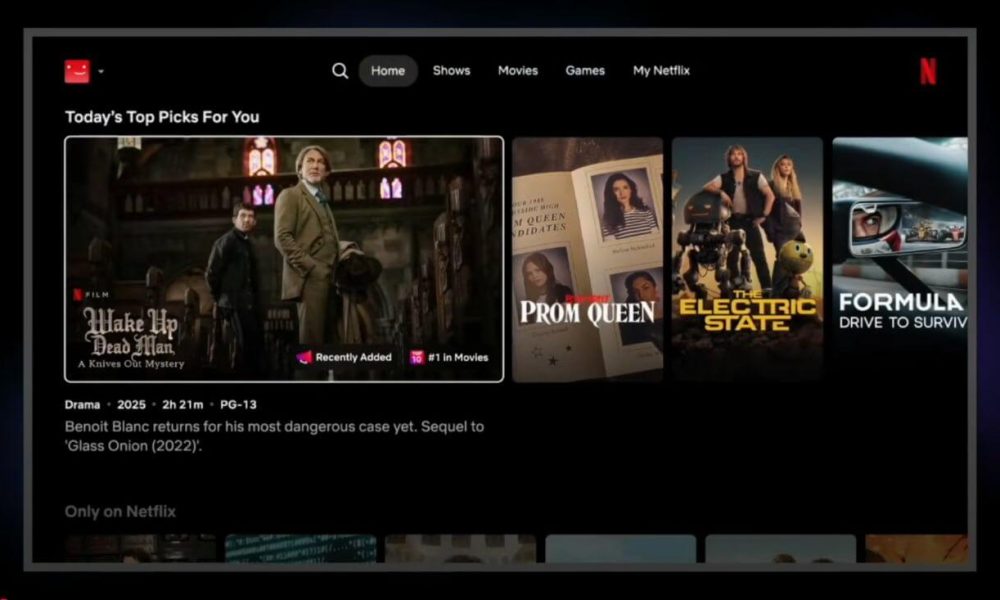Click the 'Only on Netflix' row heading
Screen dimensions: 1000x600
(120, 511)
